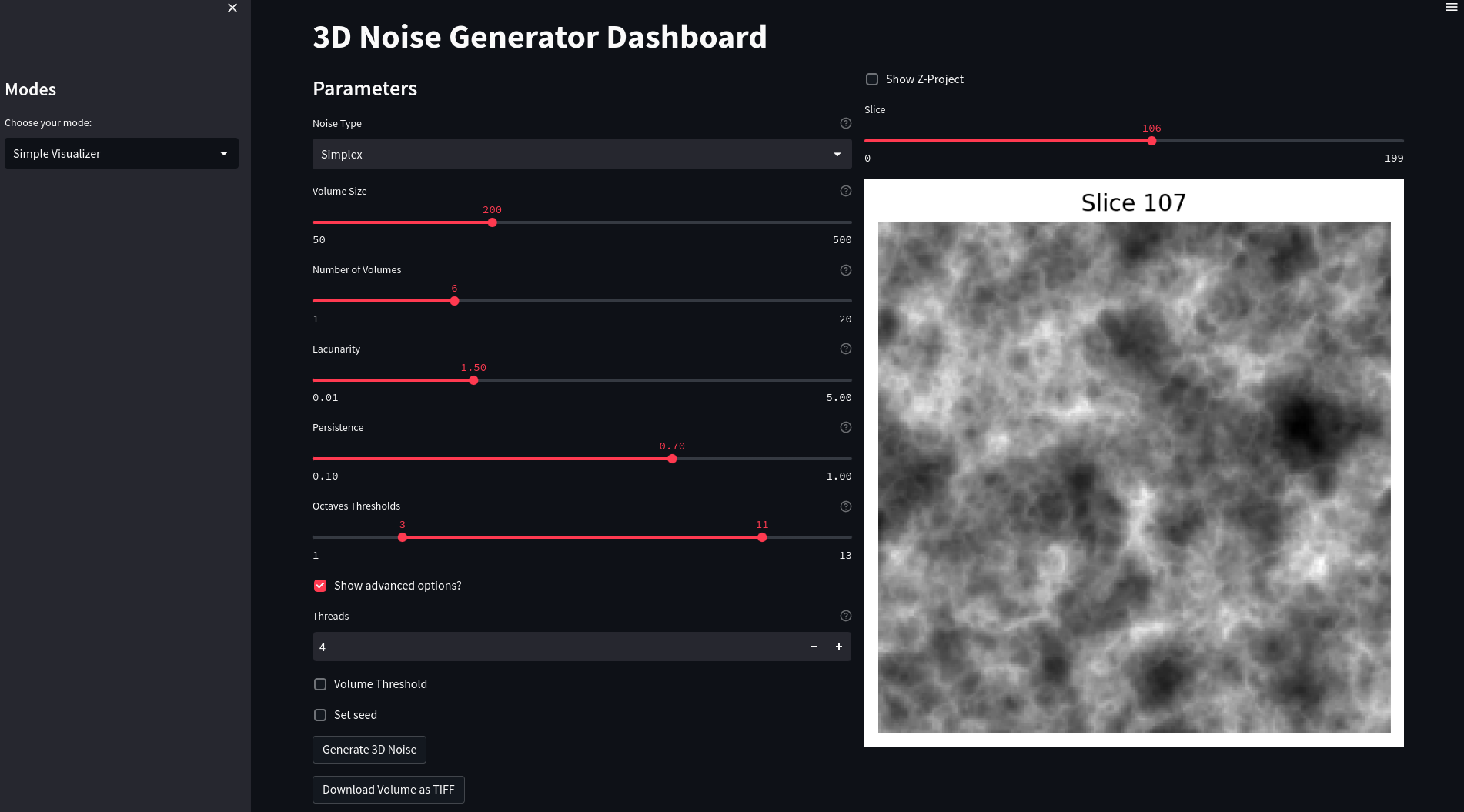Viewport: 1464px width, 812px height.
Task: Show help for Noise Type
Action: (x=846, y=123)
